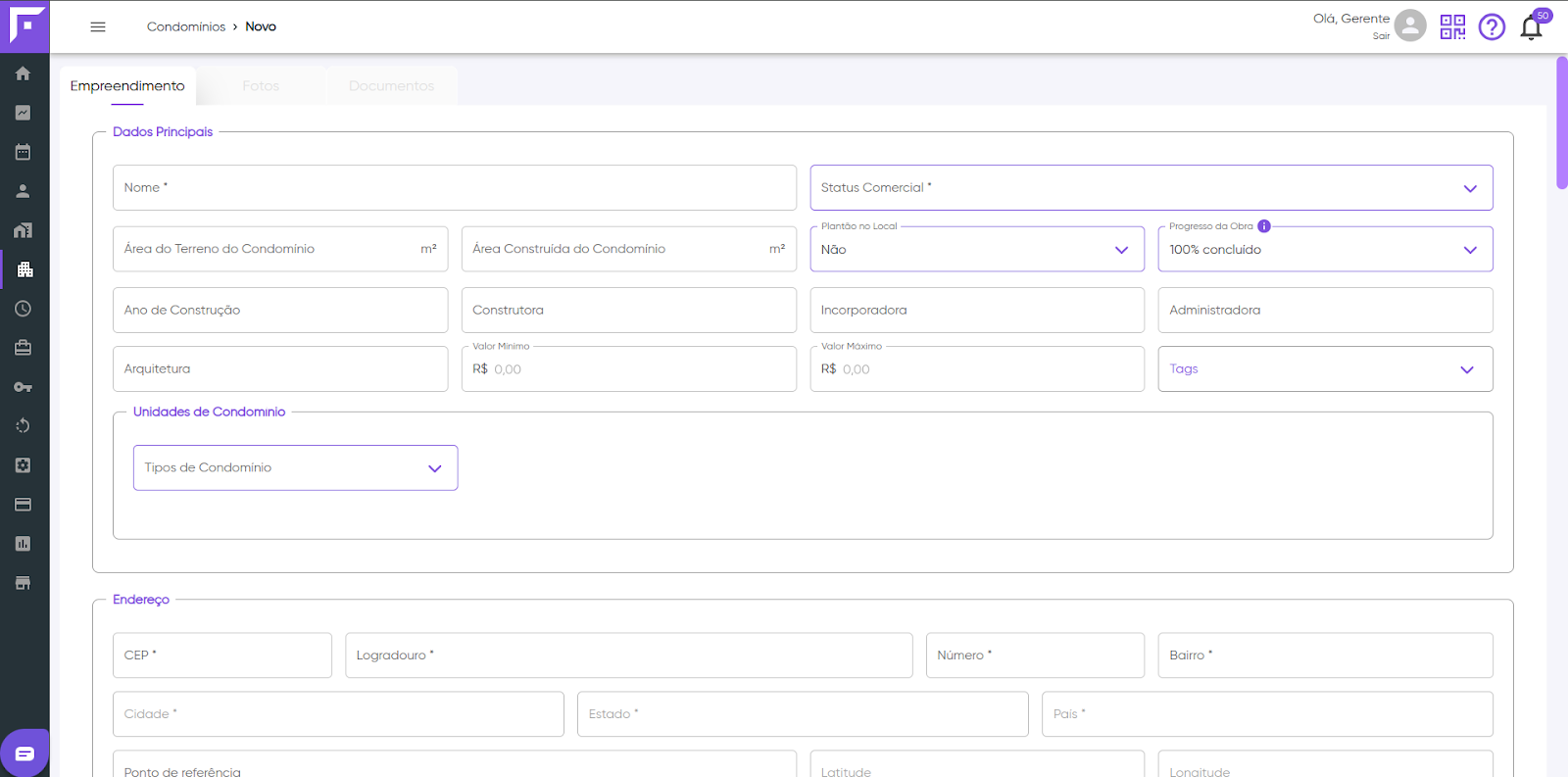Open the storefront sidebar icon
This screenshot has width=1568, height=777.
click(23, 583)
